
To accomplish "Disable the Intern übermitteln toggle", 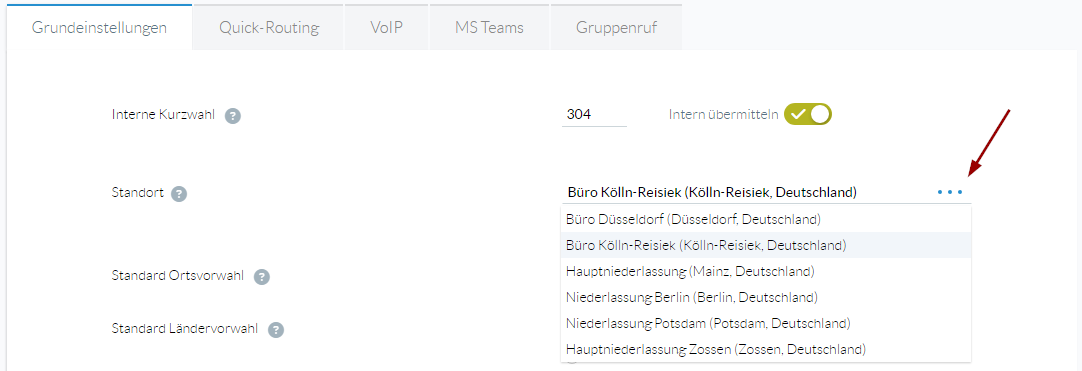I will click(x=808, y=114).
